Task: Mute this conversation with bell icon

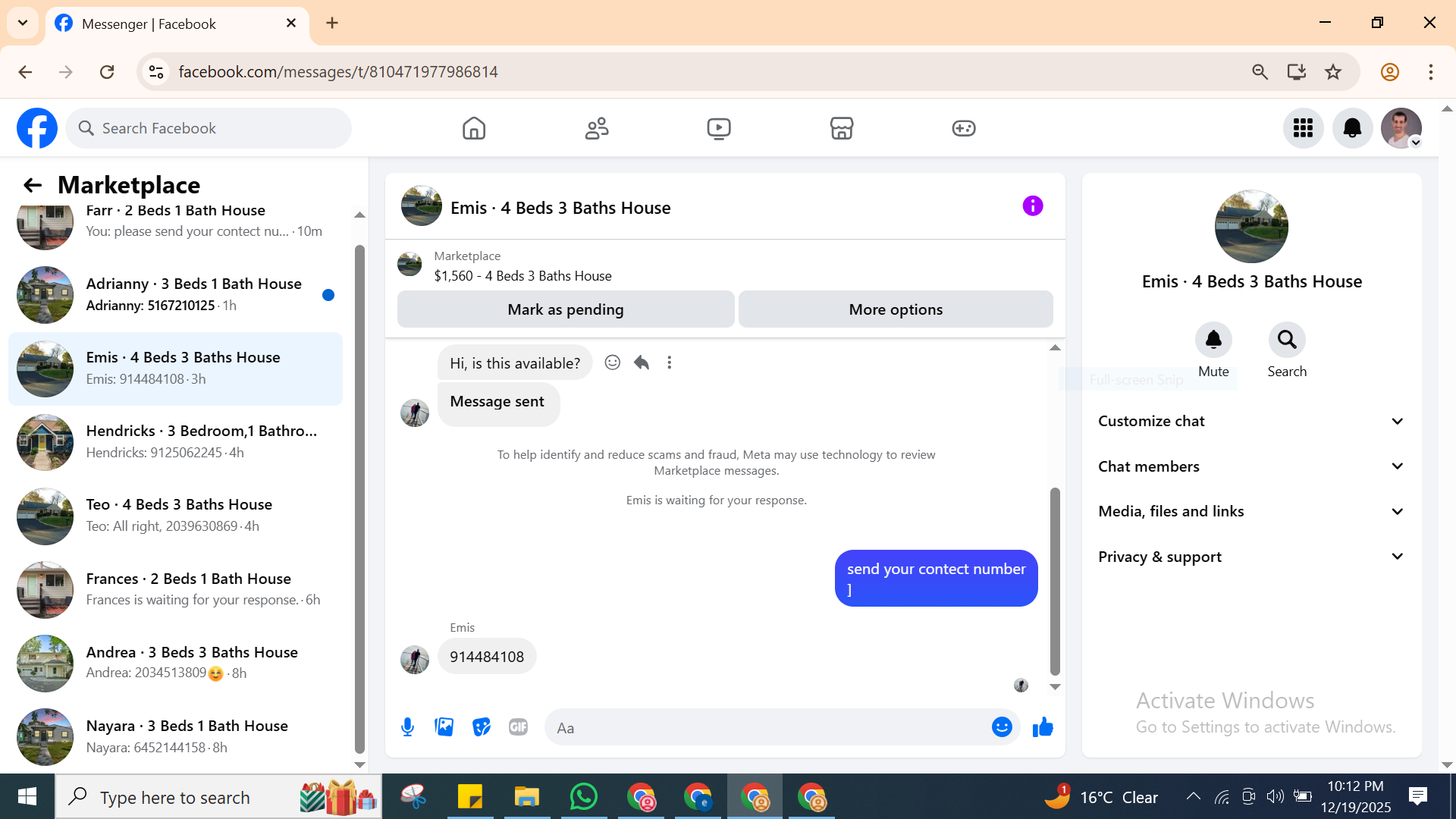Action: point(1213,340)
